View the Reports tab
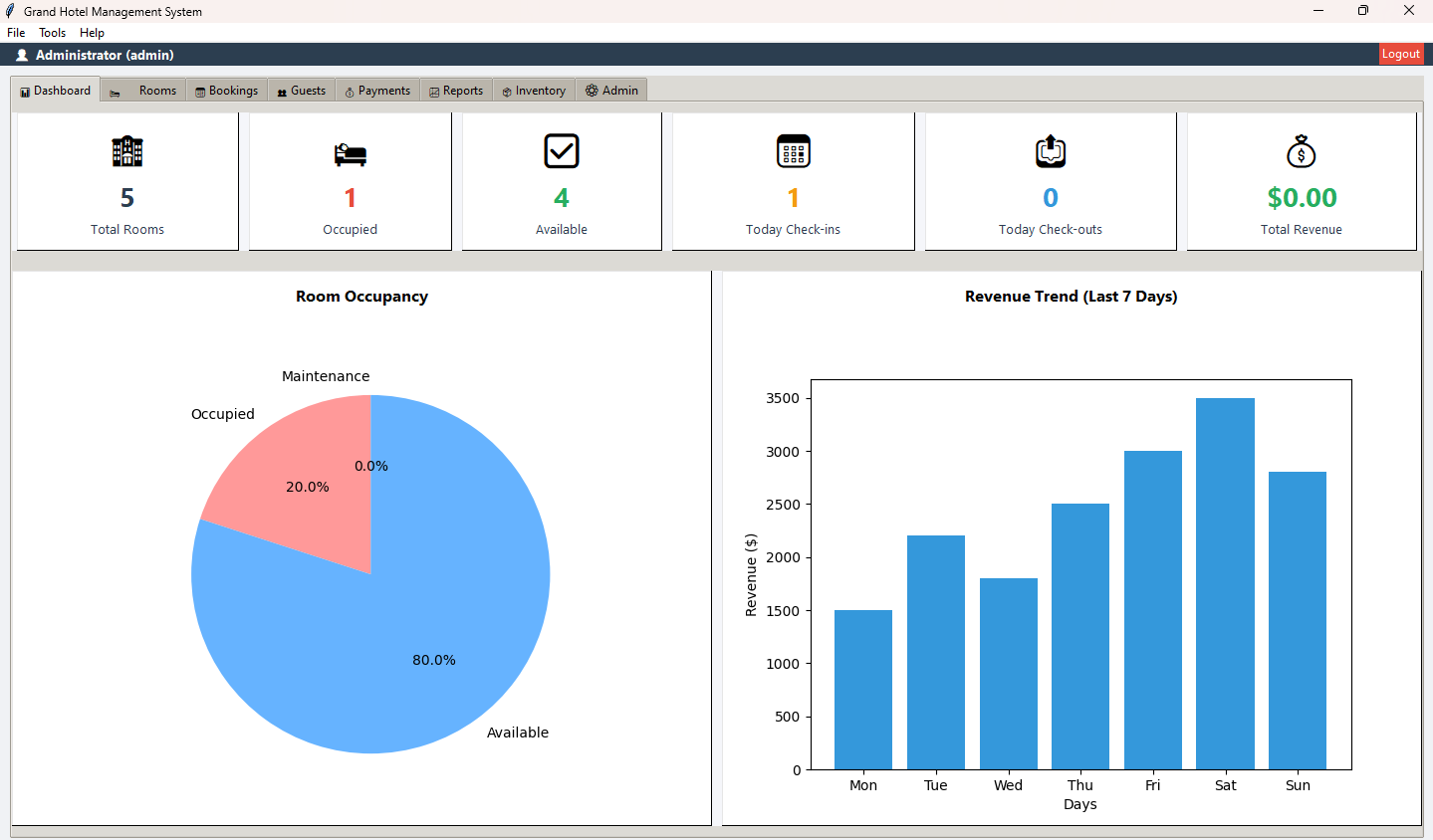The image size is (1433, 840). pos(456,91)
